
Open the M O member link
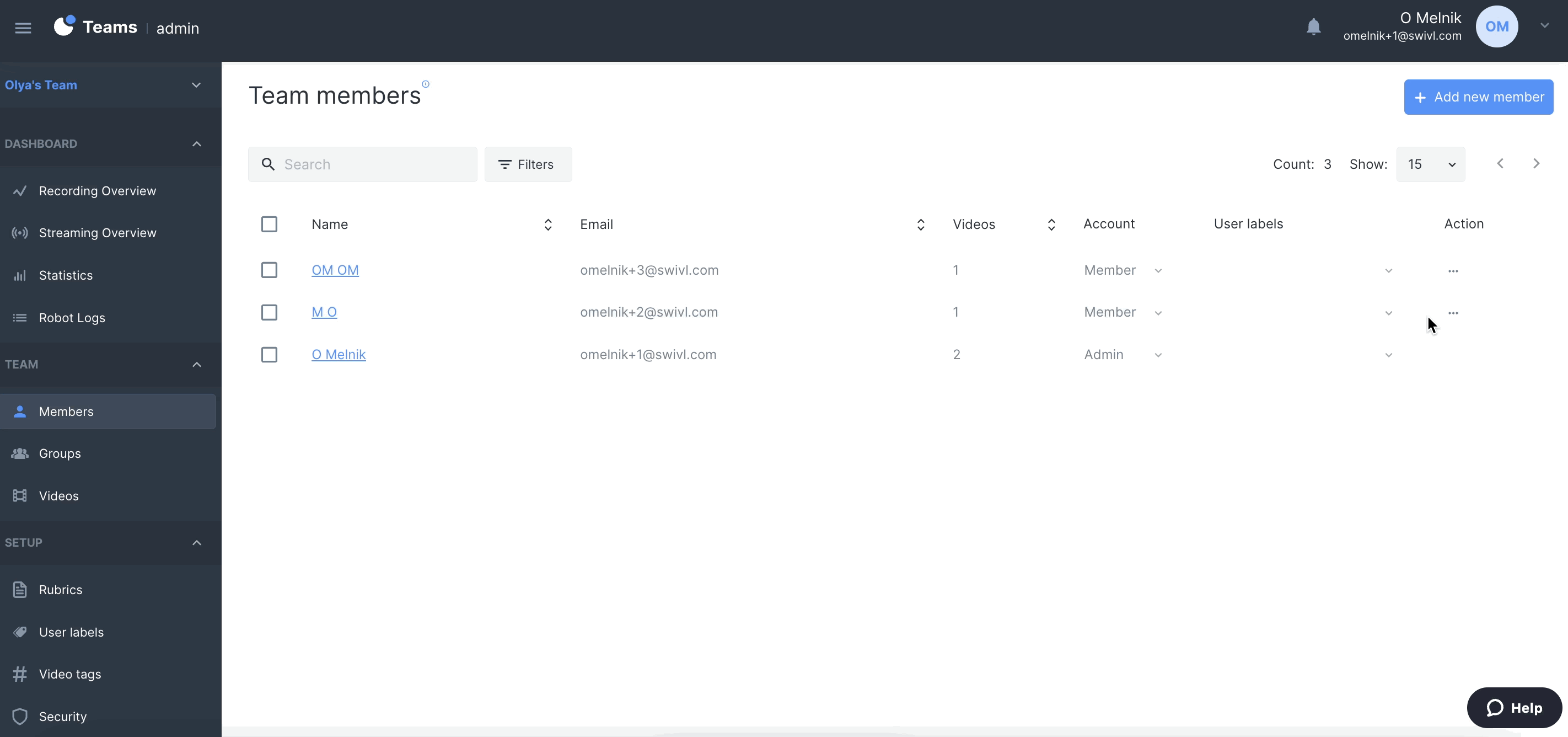point(324,312)
